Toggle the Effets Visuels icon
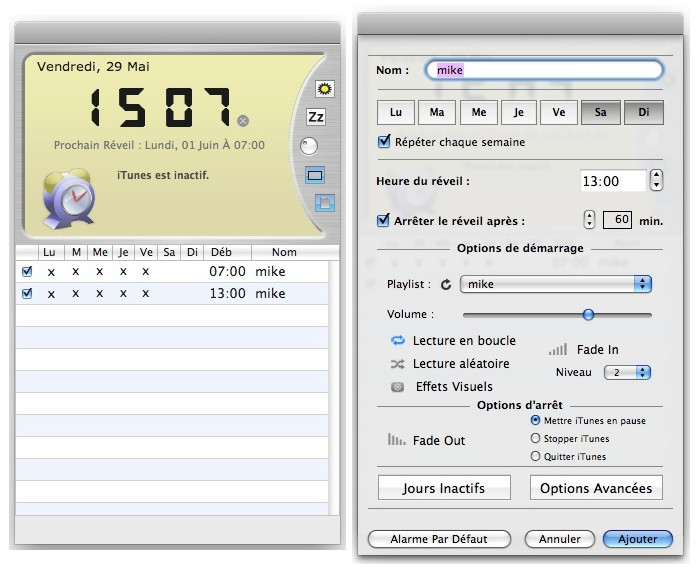This screenshot has height=574, width=700. (397, 387)
